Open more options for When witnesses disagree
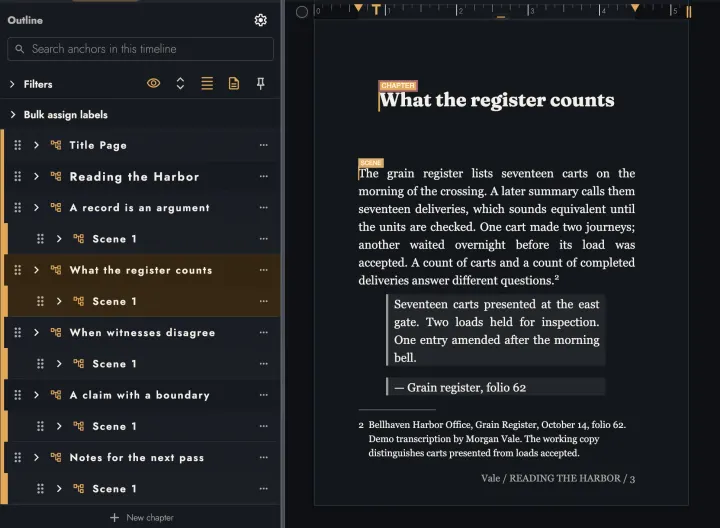Image resolution: width=720 pixels, height=528 pixels. click(264, 332)
